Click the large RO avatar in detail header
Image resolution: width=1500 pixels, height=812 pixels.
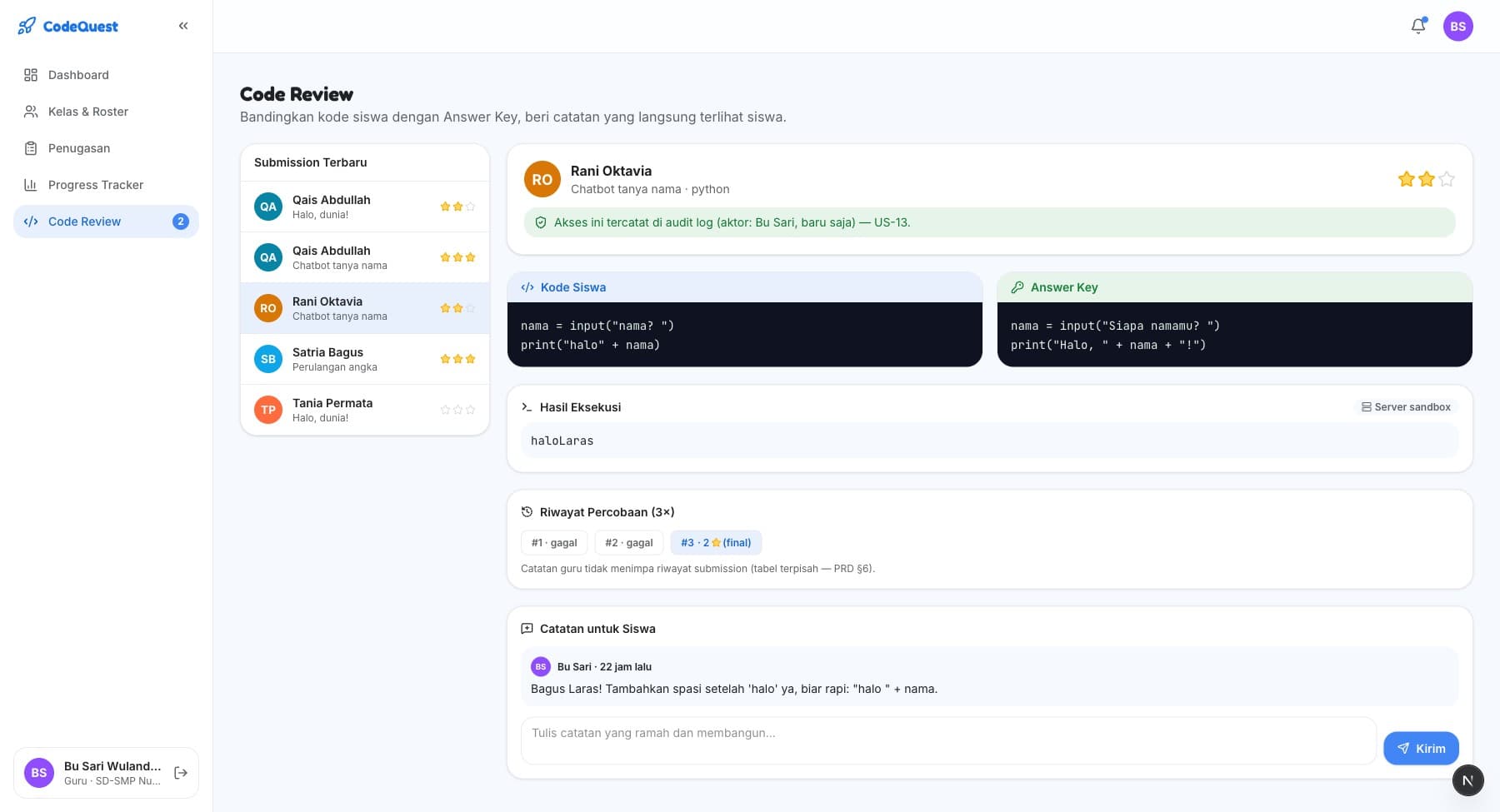pyautogui.click(x=542, y=179)
